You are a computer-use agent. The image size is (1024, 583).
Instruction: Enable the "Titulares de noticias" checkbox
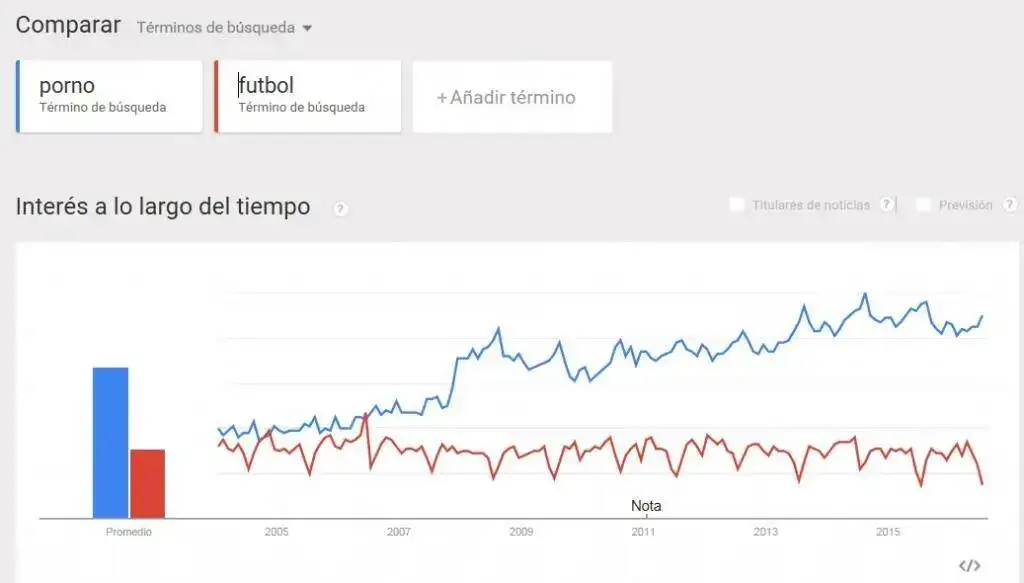pos(737,203)
